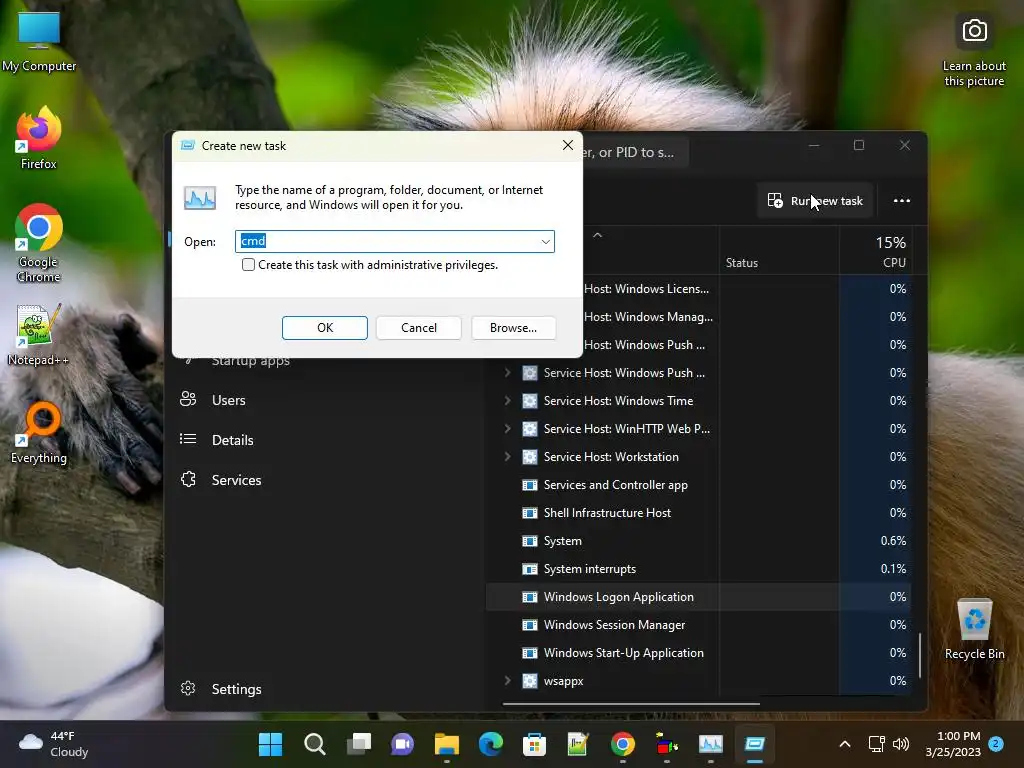
Task: Click the Services puzzle icon
Action: [188, 479]
